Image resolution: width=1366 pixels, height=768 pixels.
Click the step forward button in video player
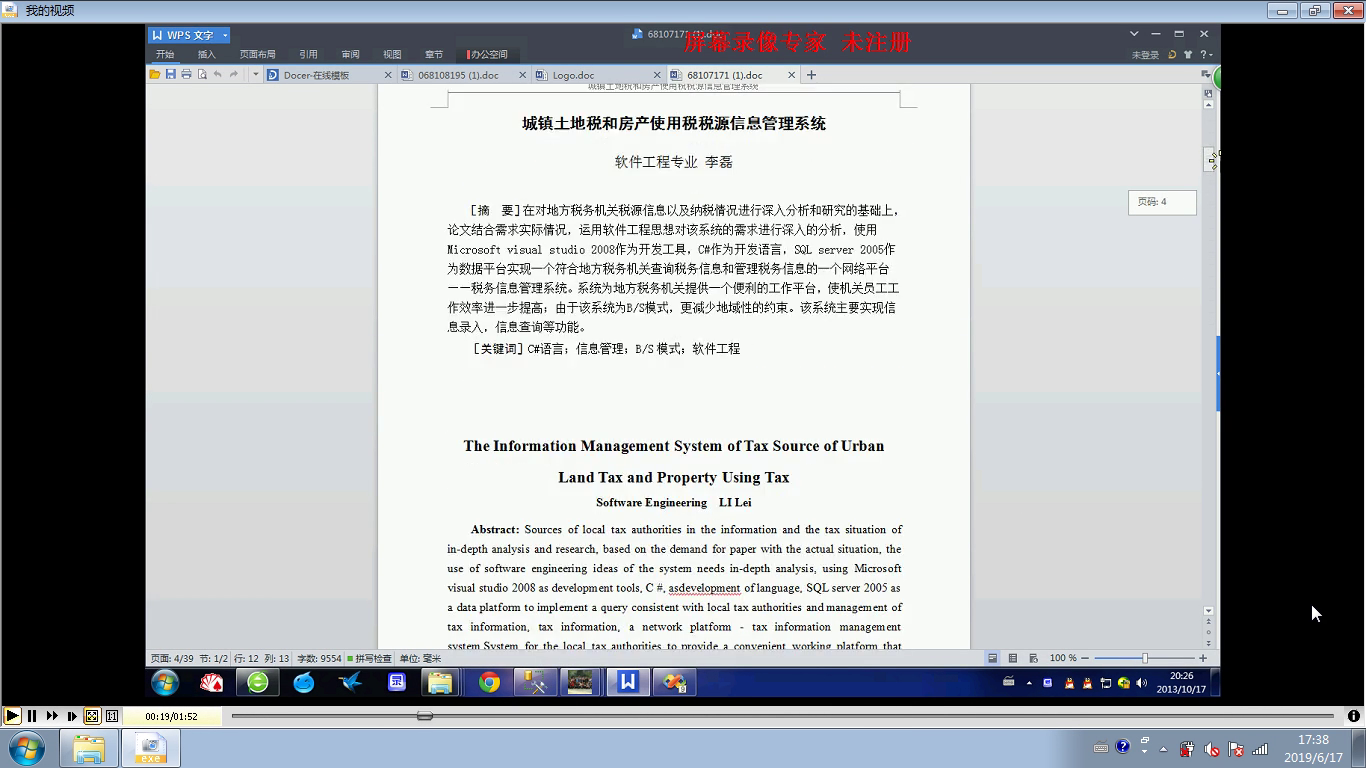(x=72, y=716)
